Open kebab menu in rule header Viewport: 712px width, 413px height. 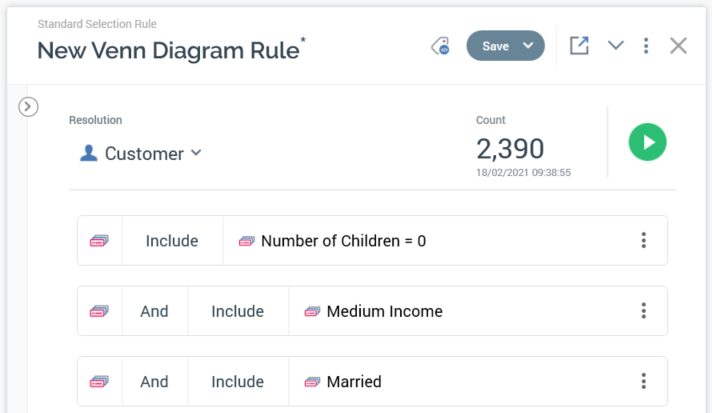tap(646, 46)
